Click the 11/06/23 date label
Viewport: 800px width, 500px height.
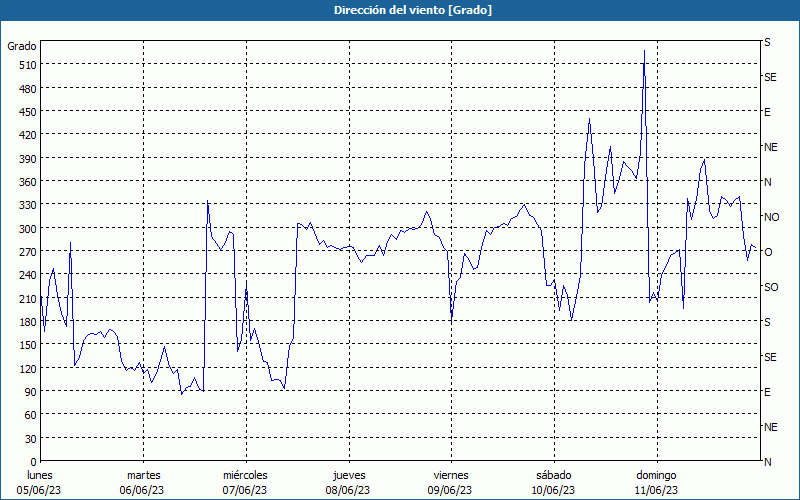656,490
